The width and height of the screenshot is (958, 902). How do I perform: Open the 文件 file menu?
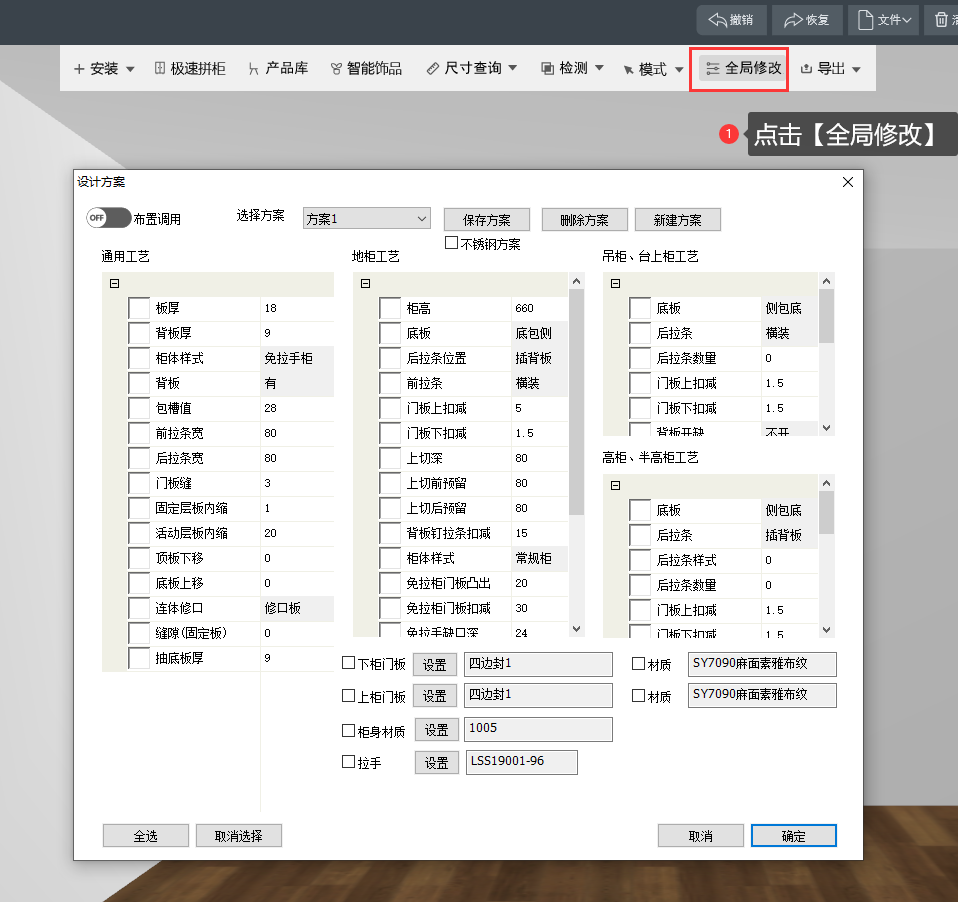883,20
